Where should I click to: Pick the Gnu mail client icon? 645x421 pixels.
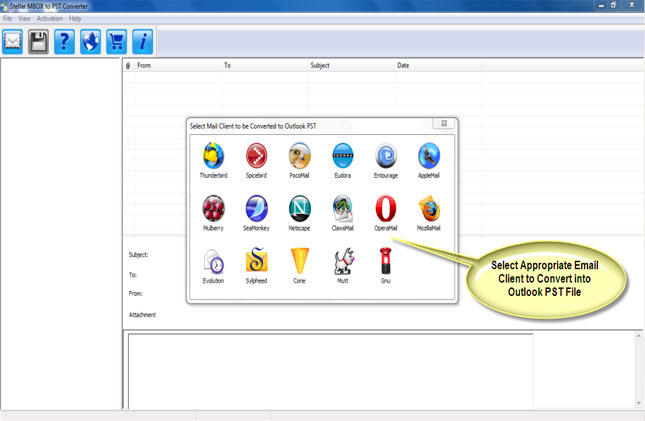[x=385, y=261]
